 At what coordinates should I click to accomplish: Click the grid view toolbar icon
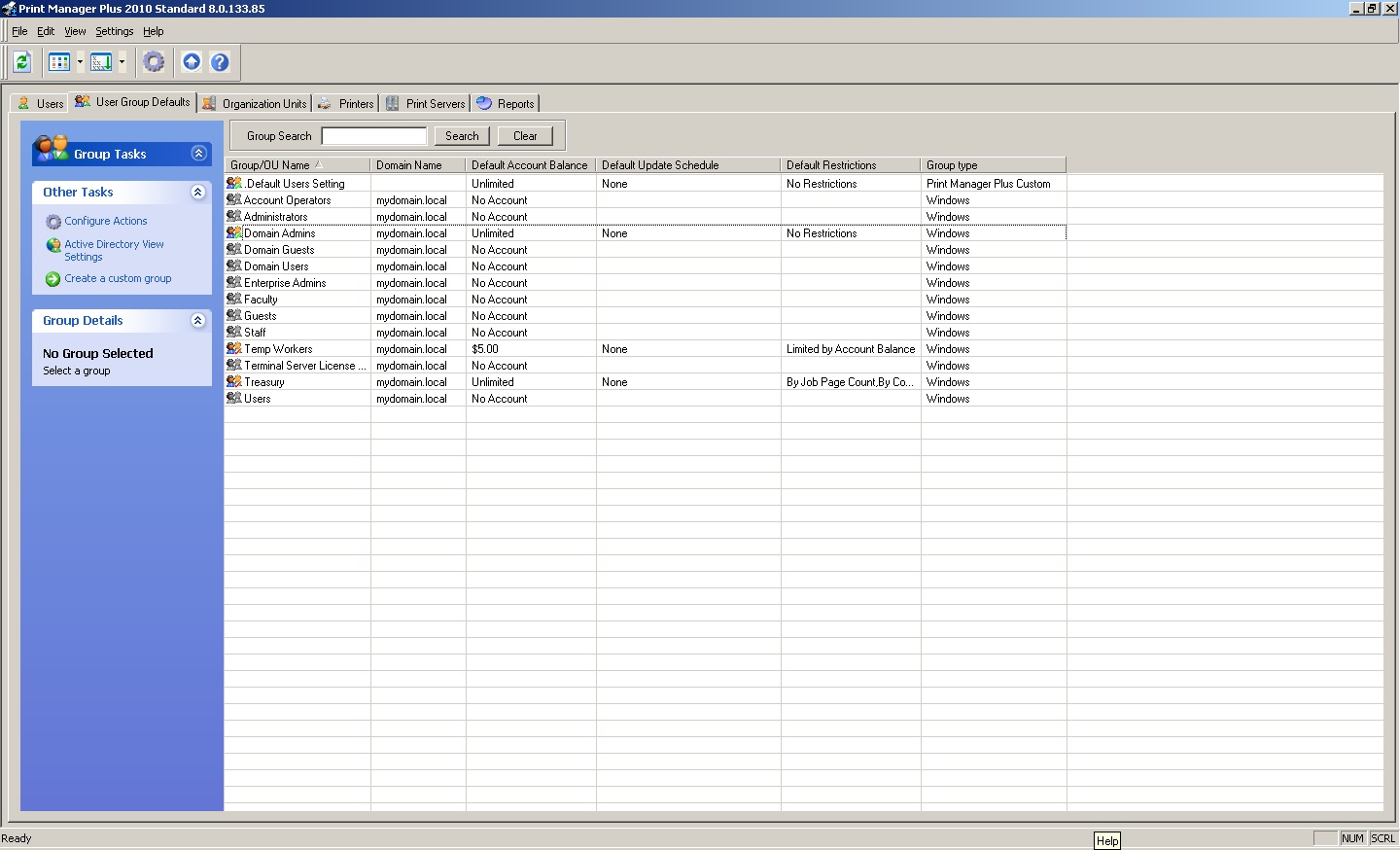point(59,62)
